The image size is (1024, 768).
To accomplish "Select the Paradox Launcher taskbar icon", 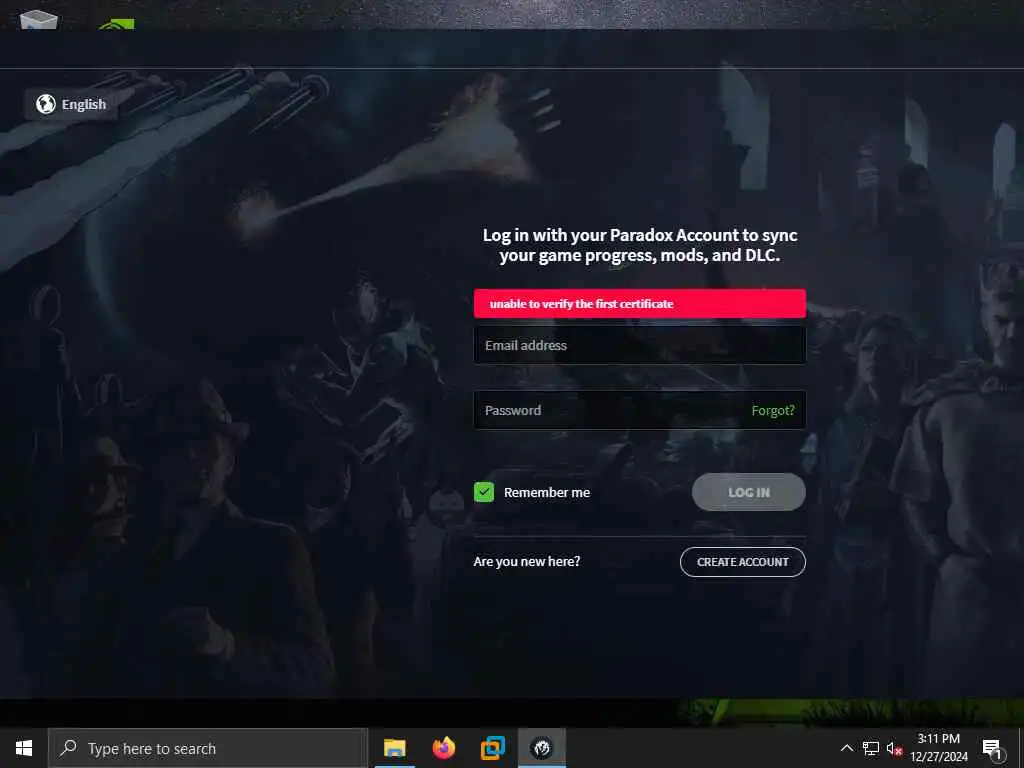I will [541, 748].
